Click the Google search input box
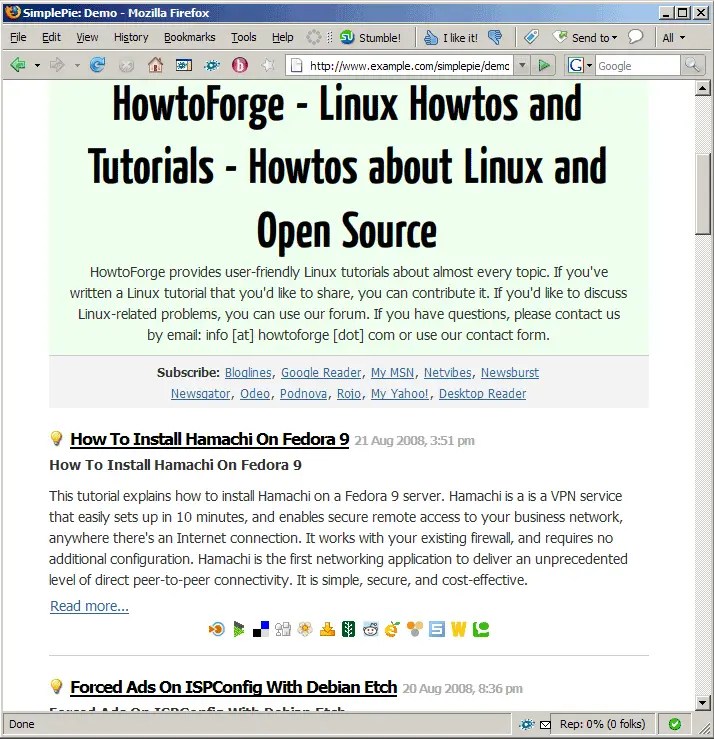The height and width of the screenshot is (739, 714). click(x=638, y=66)
